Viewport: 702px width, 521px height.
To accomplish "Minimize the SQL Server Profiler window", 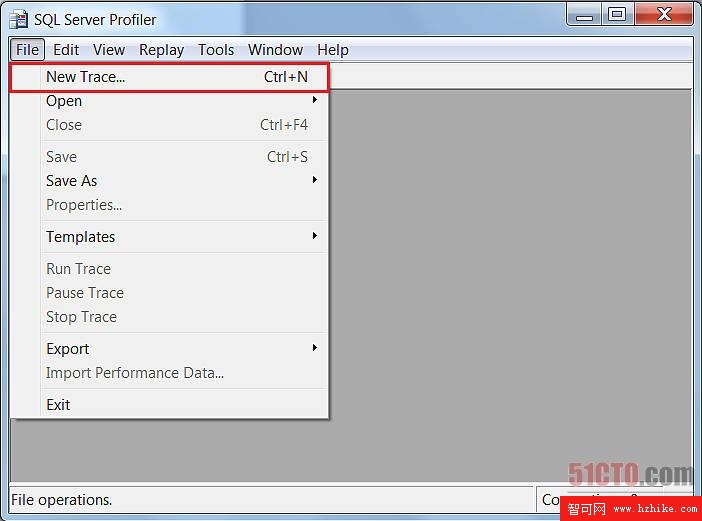I will (584, 14).
